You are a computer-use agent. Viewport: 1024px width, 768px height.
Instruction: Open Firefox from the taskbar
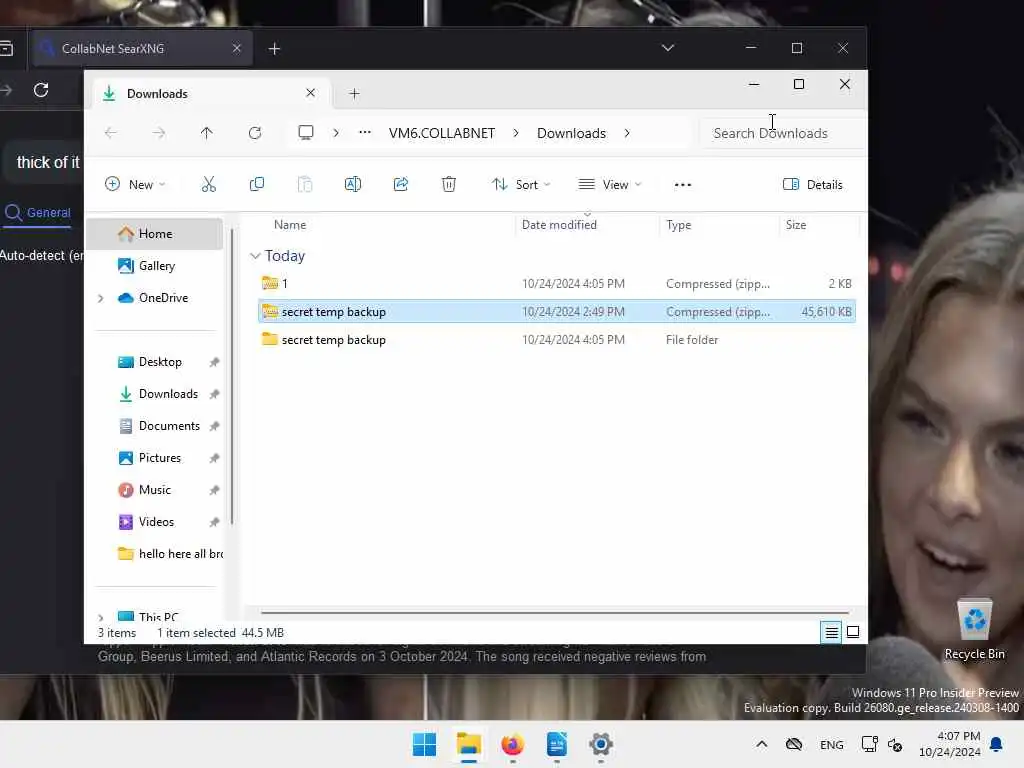tap(513, 744)
